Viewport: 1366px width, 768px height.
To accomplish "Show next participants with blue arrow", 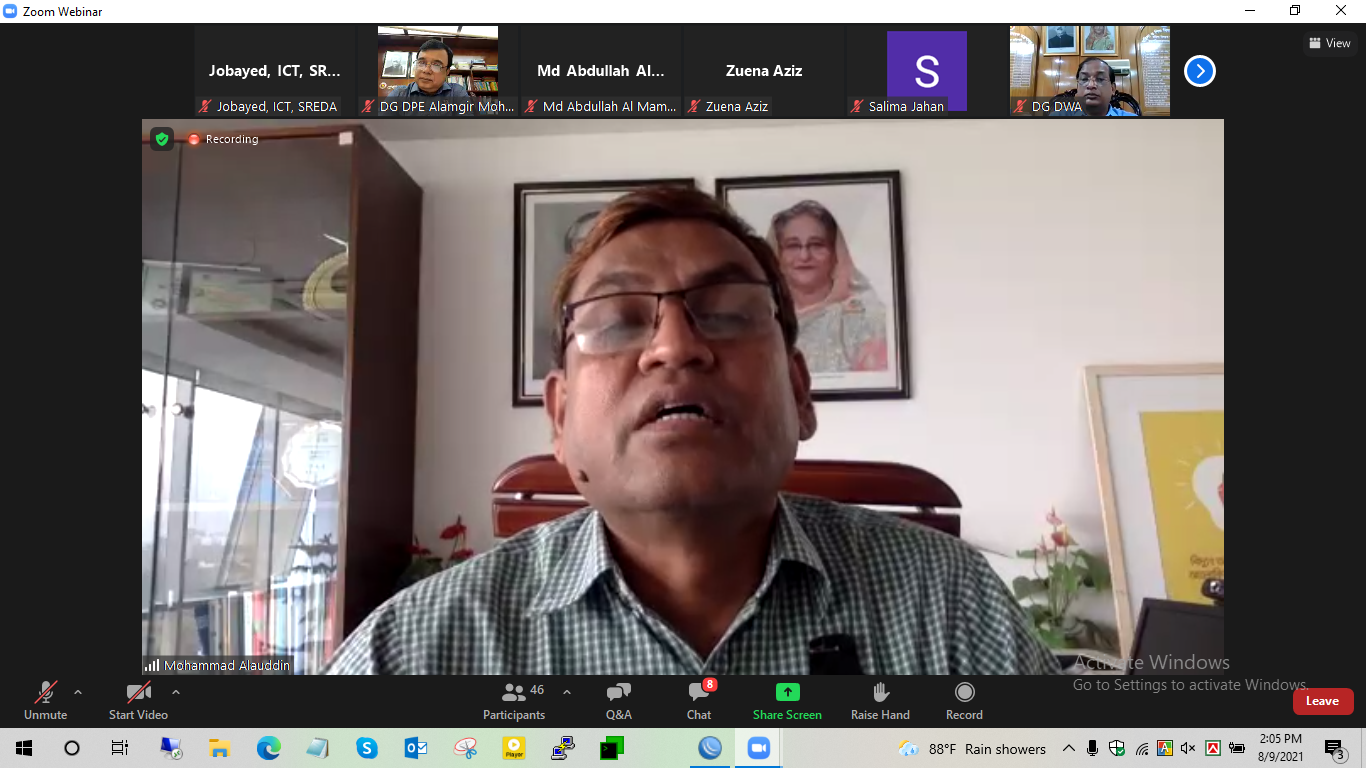I will [x=1199, y=71].
